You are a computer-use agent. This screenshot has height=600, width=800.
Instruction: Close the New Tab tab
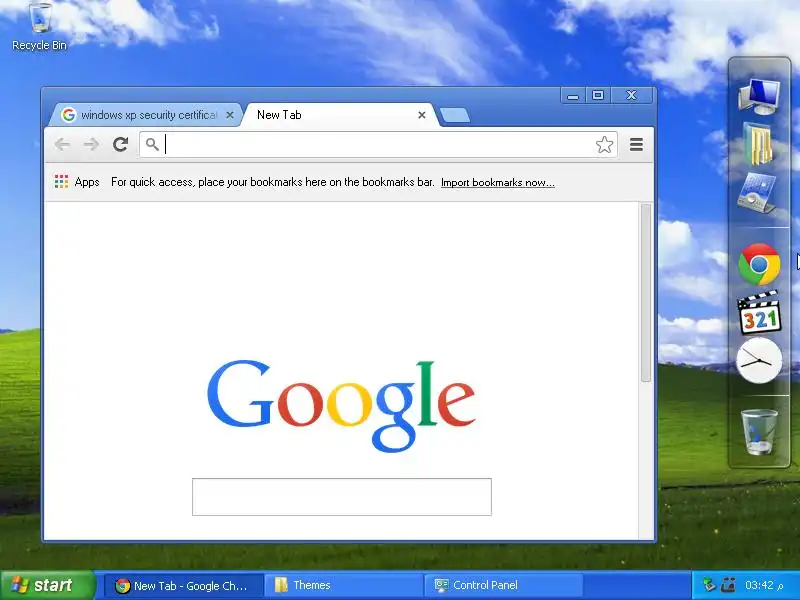tap(422, 115)
